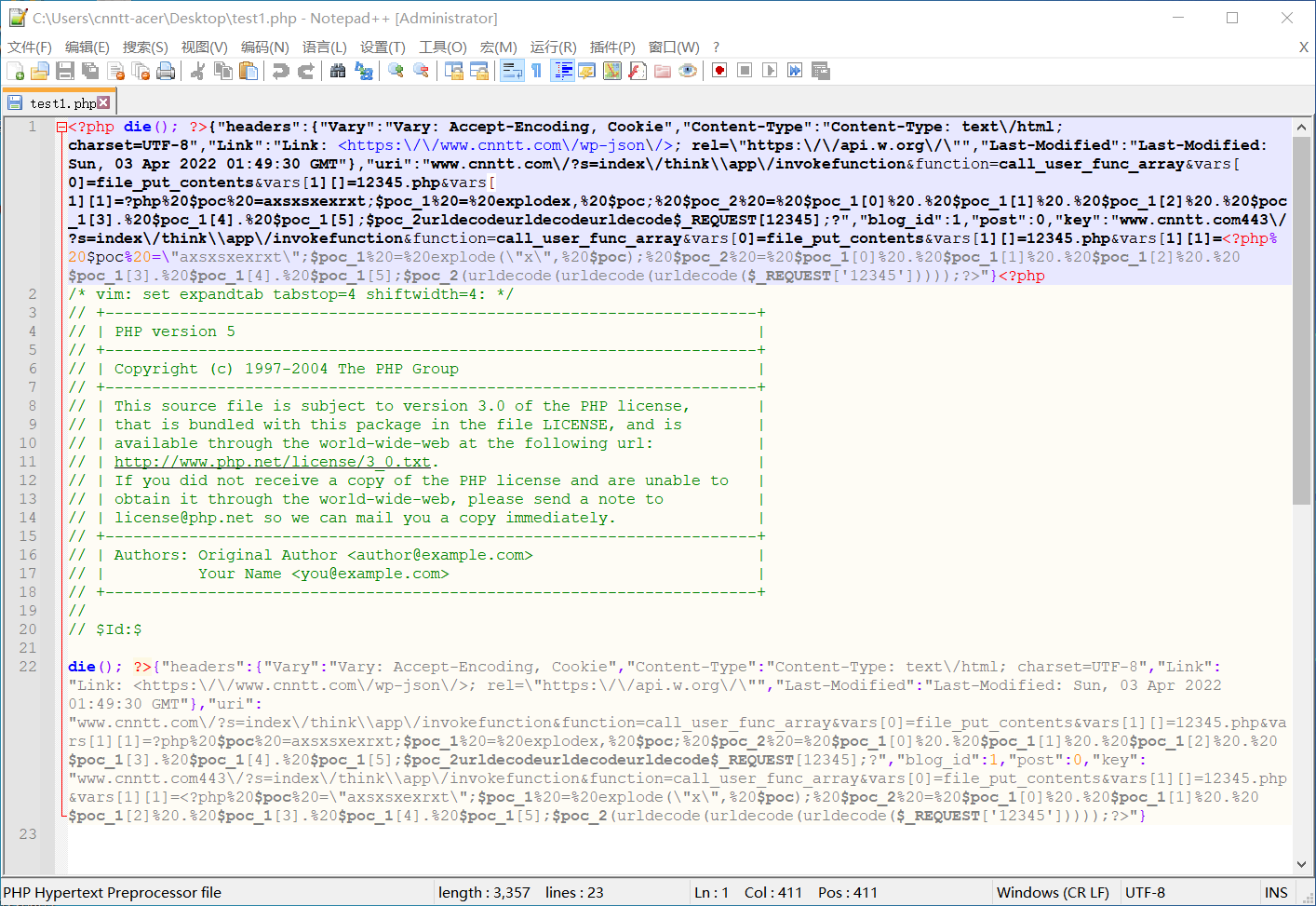The width and height of the screenshot is (1316, 906).
Task: Click the Print toolbar icon
Action: [166, 71]
